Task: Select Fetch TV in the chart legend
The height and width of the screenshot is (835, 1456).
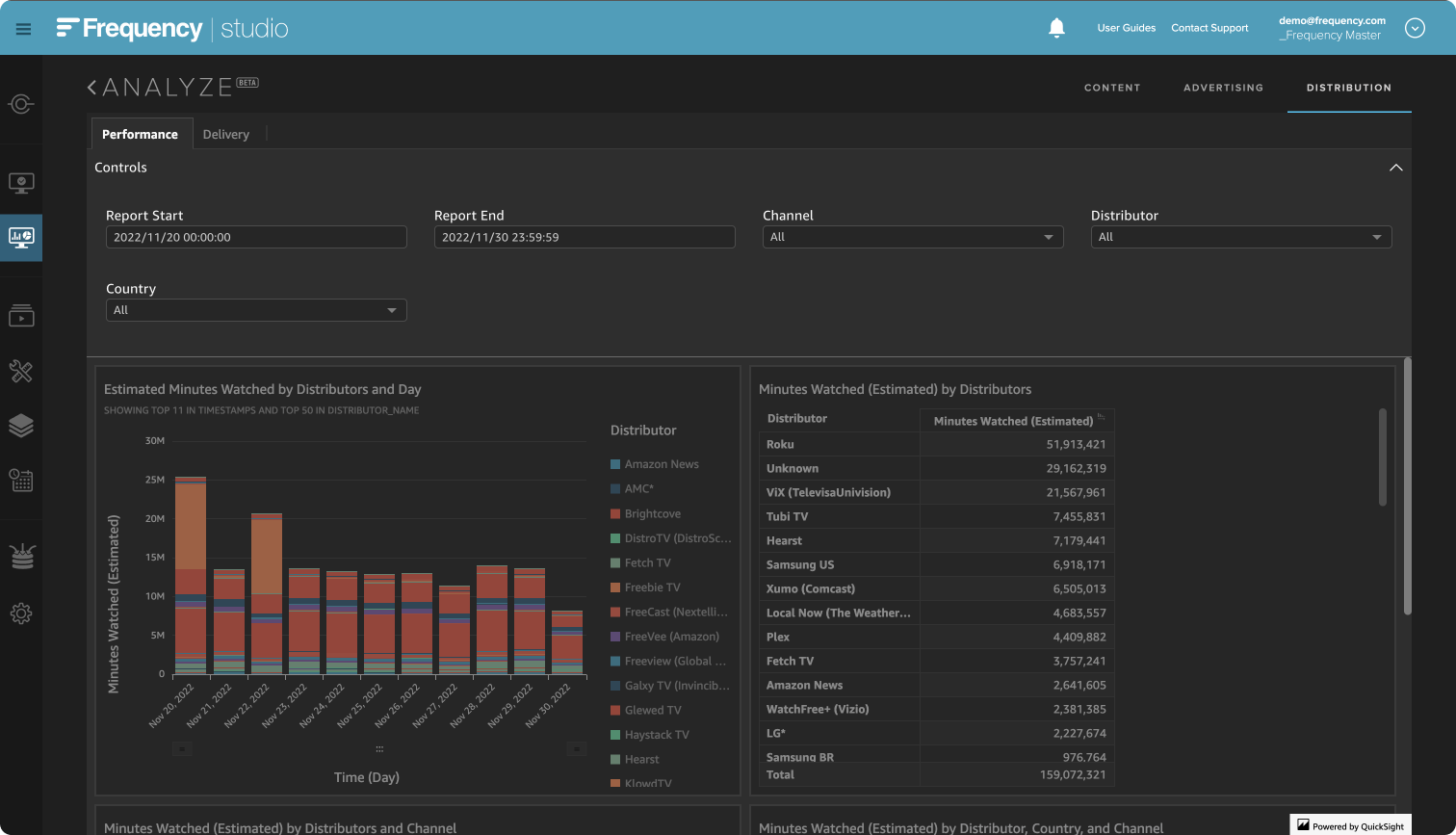Action: click(648, 562)
